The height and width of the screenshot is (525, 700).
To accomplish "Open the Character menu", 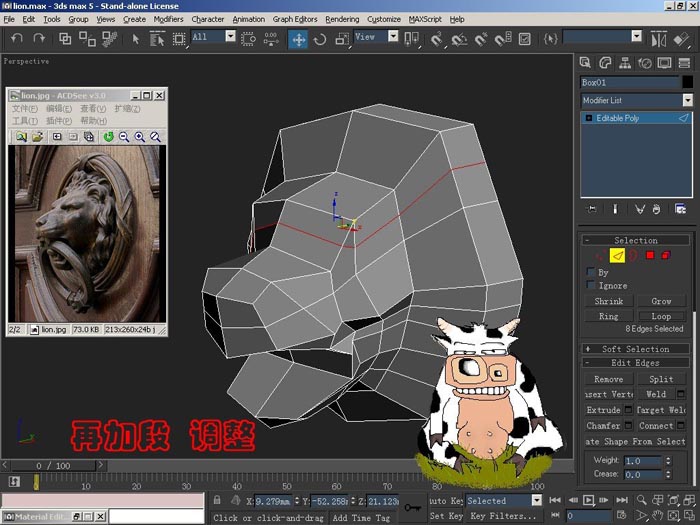I will (x=208, y=19).
